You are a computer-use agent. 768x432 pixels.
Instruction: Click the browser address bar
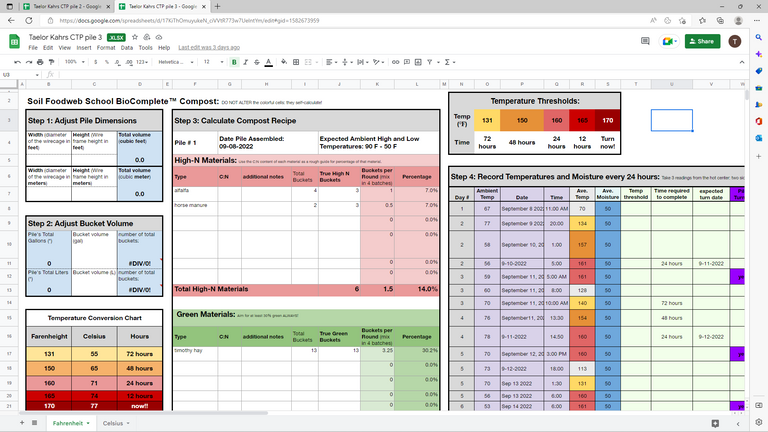pos(343,21)
